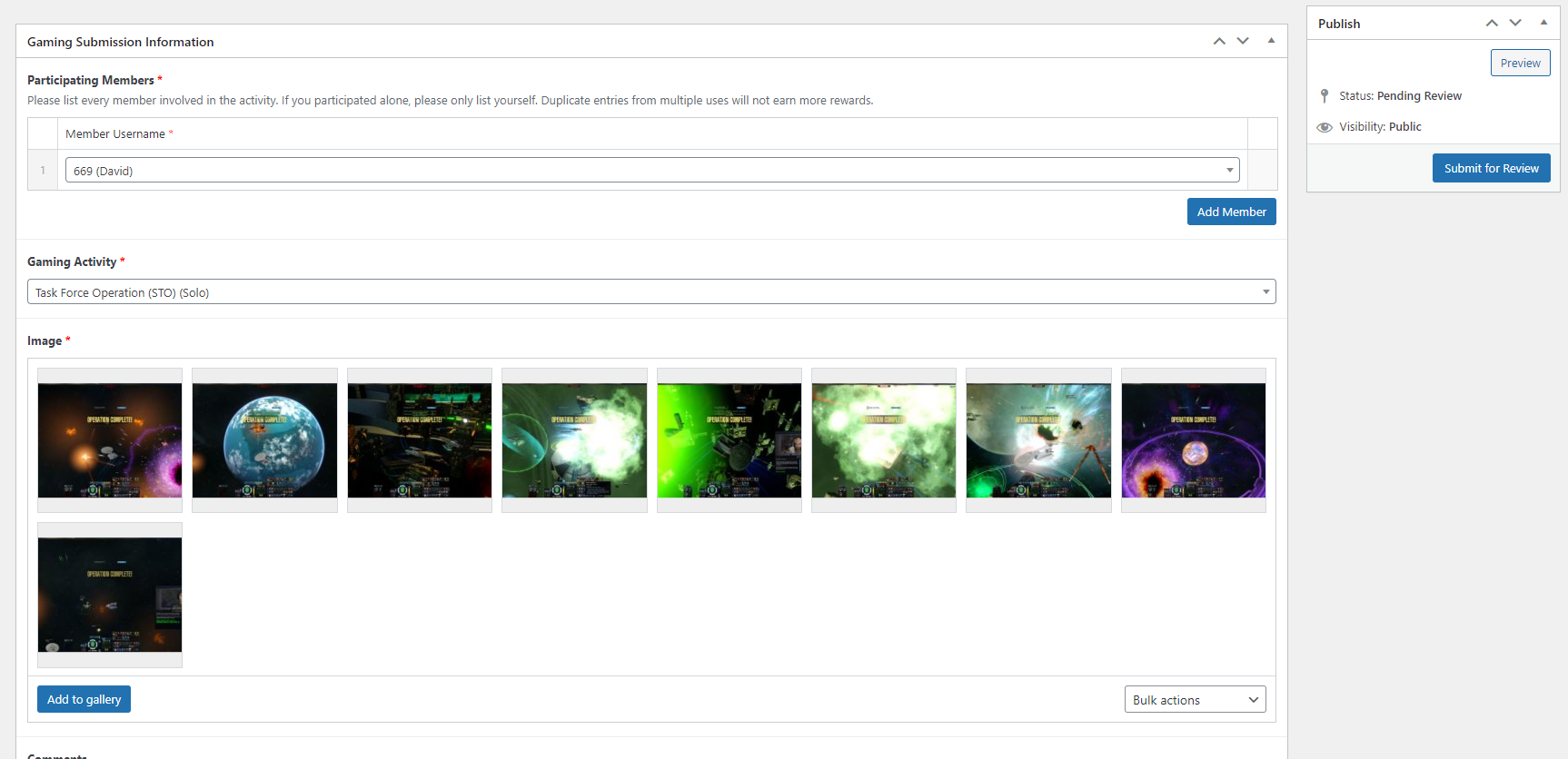Open the Member Username dropdown
This screenshot has height=759, width=1568.
click(651, 171)
